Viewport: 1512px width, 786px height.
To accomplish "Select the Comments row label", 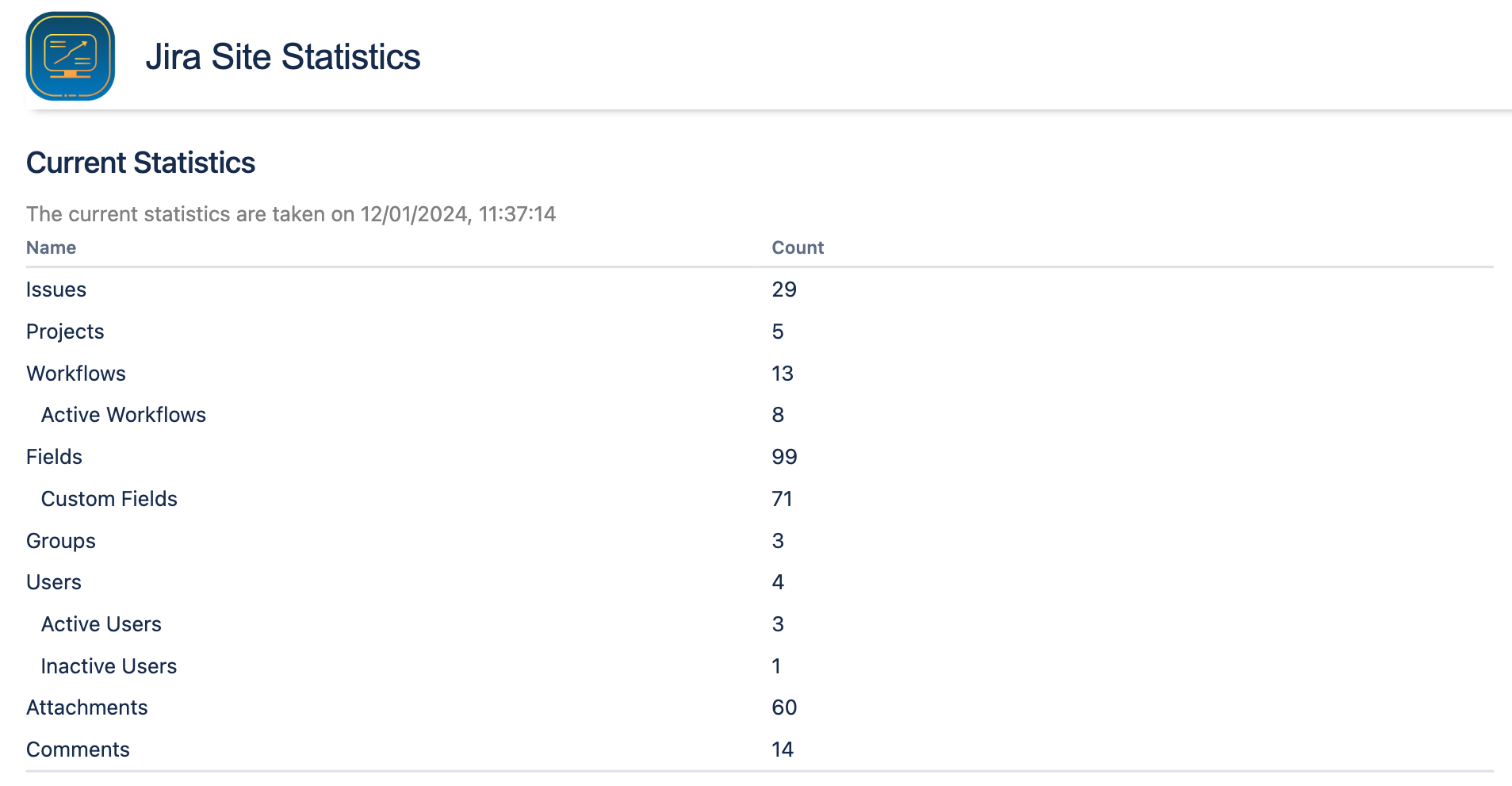I will [x=78, y=750].
